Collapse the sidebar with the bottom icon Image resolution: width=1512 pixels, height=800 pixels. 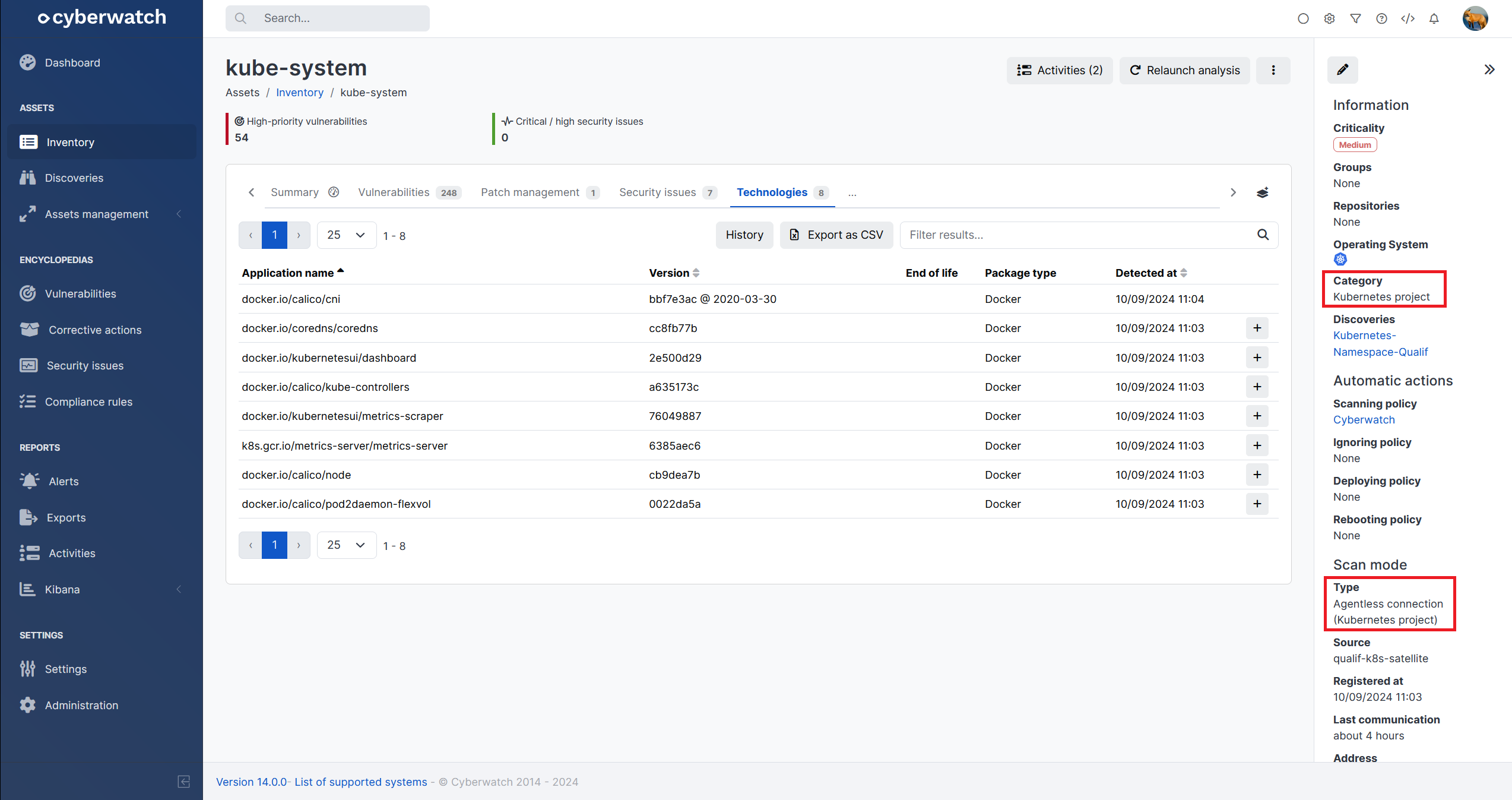pos(184,781)
